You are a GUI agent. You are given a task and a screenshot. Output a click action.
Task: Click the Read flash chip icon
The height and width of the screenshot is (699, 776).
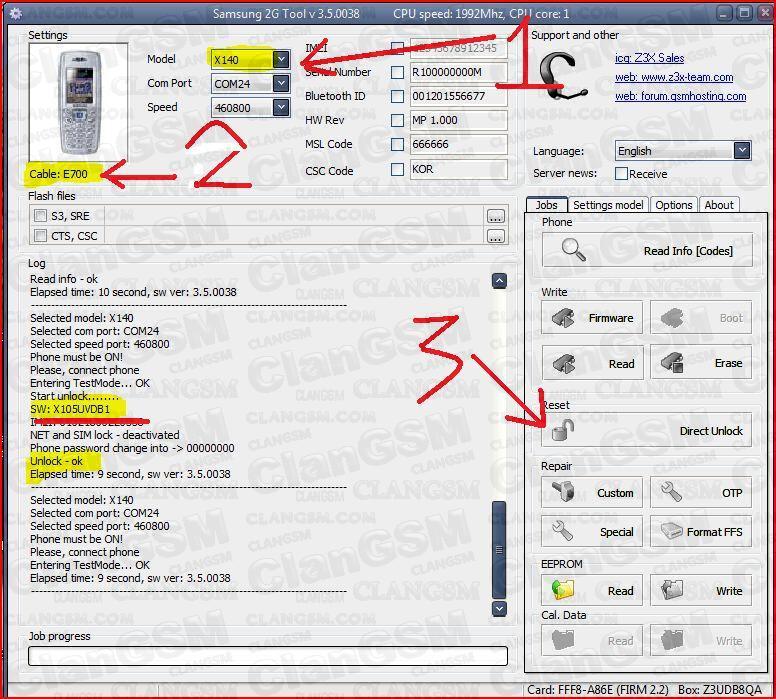click(563, 363)
